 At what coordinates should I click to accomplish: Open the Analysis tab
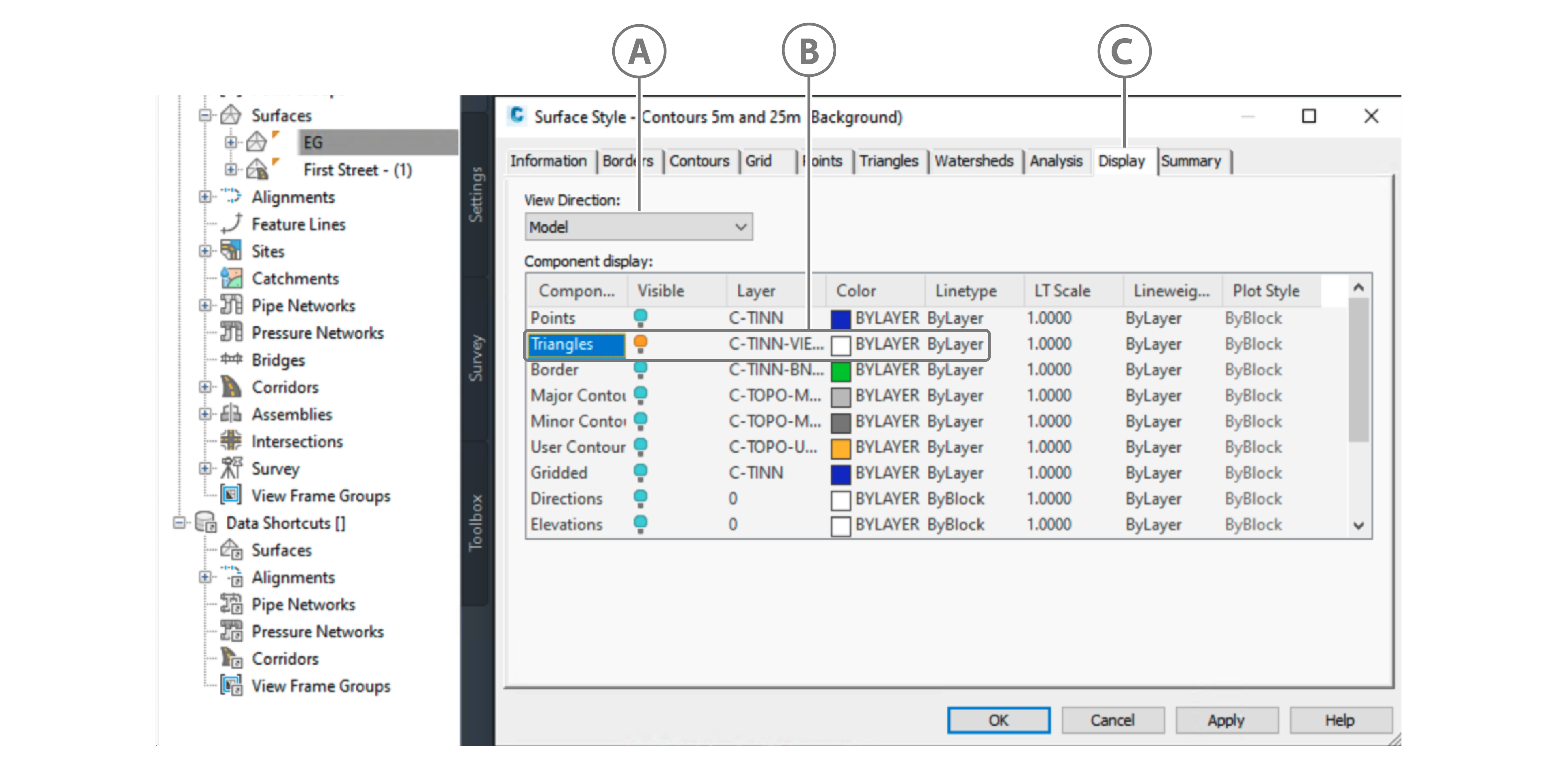pos(1055,161)
